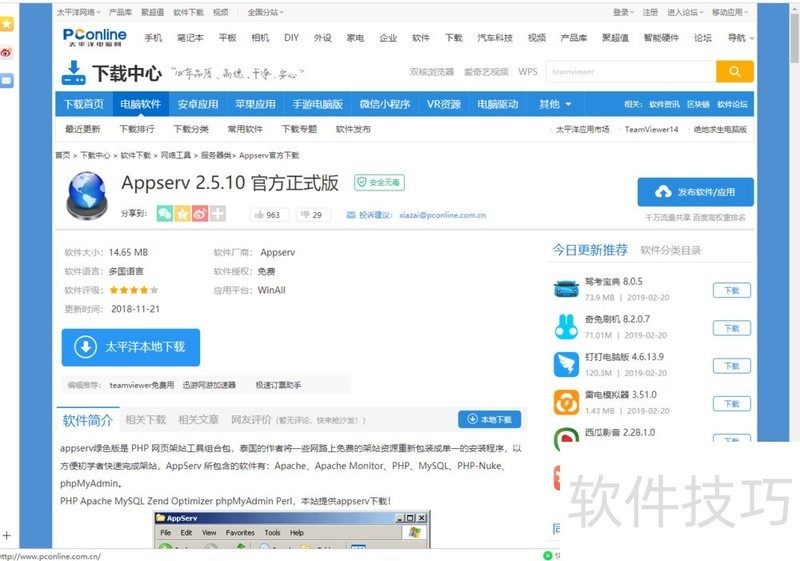Click 下载 button for 驾考宝典
Image resolution: width=800 pixels, height=561 pixels.
pyautogui.click(x=732, y=290)
